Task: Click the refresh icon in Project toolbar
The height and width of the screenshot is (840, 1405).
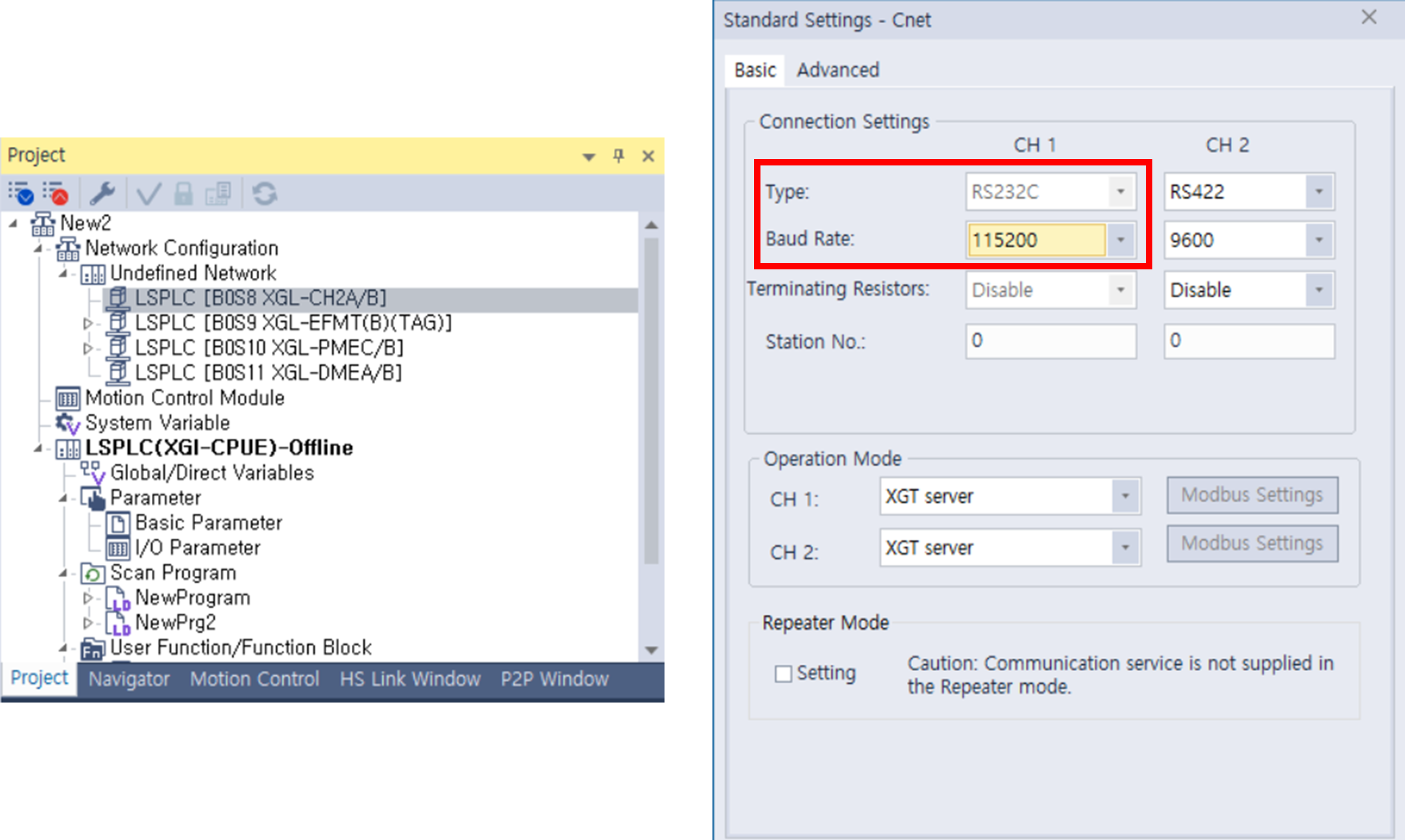Action: pyautogui.click(x=265, y=193)
